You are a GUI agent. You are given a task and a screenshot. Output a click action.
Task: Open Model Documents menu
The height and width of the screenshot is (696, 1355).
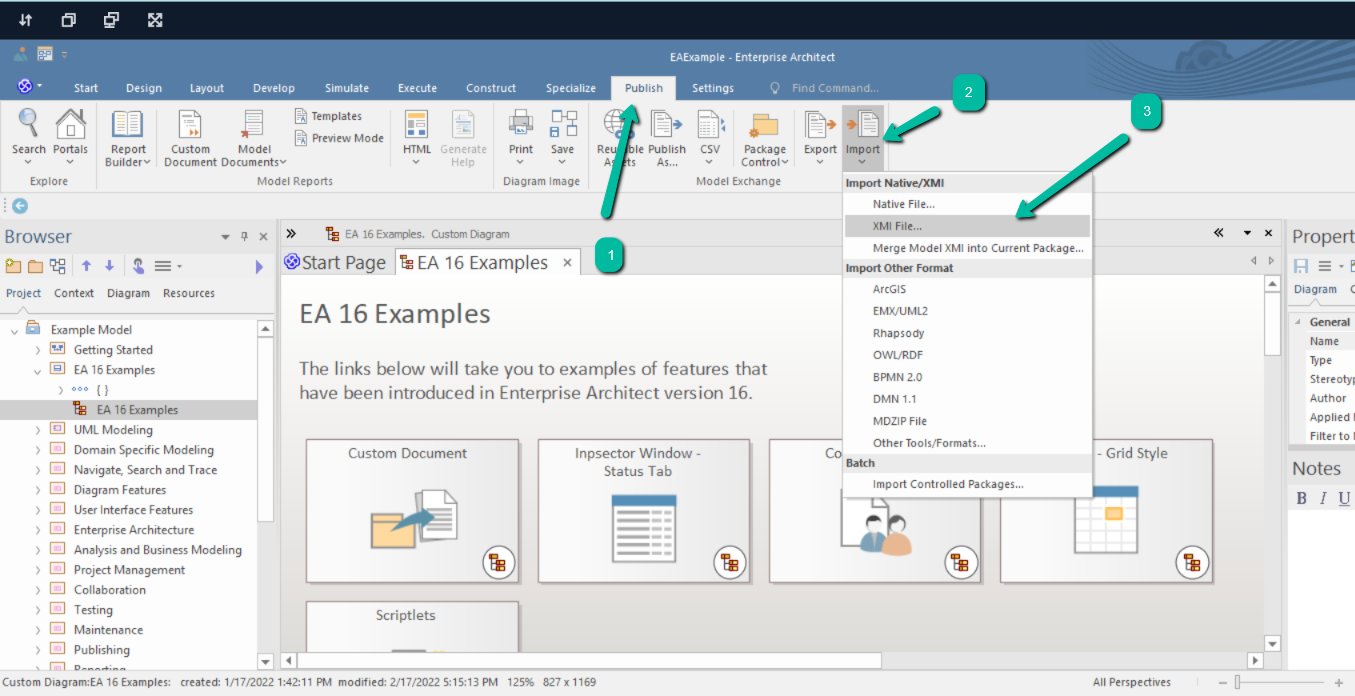click(254, 139)
